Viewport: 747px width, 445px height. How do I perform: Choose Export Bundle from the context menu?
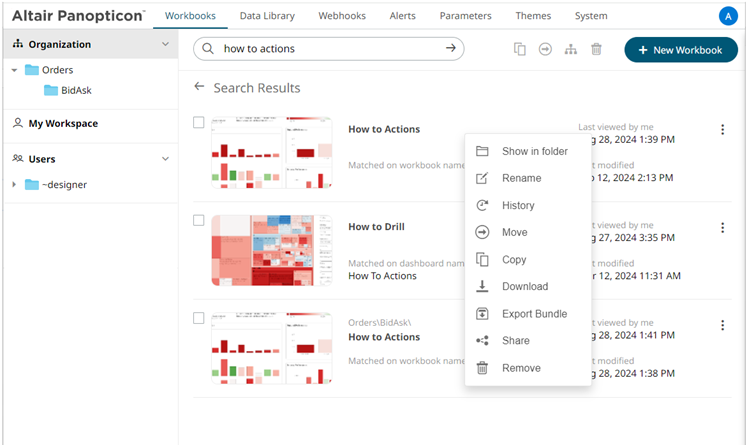[x=534, y=314]
